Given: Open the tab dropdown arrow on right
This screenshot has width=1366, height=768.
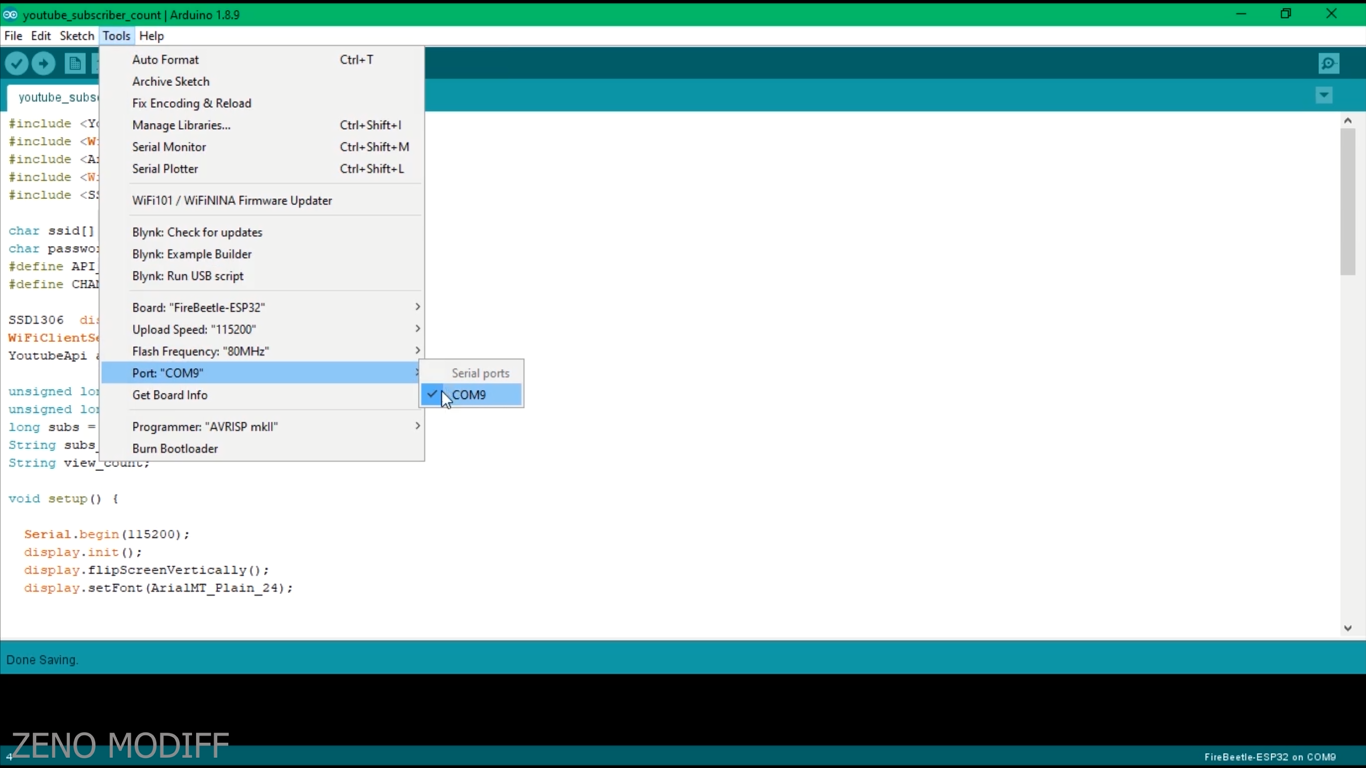Looking at the screenshot, I should (1324, 96).
